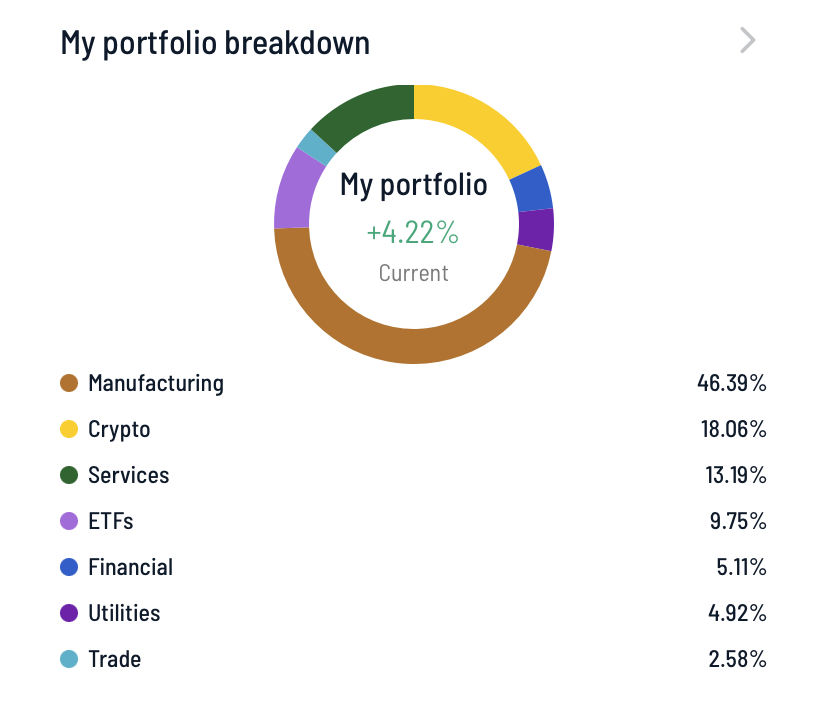The width and height of the screenshot is (828, 712).
Task: Click the light purple ETFs chart slice
Action: (291, 187)
